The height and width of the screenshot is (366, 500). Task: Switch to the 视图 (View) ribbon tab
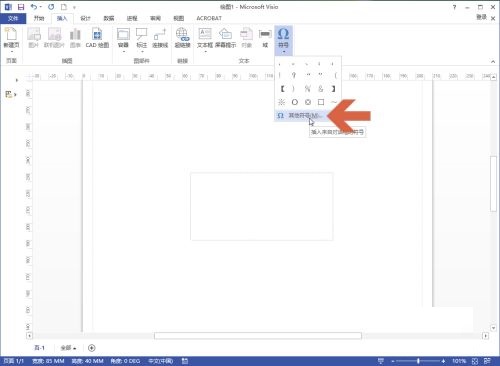(x=179, y=18)
